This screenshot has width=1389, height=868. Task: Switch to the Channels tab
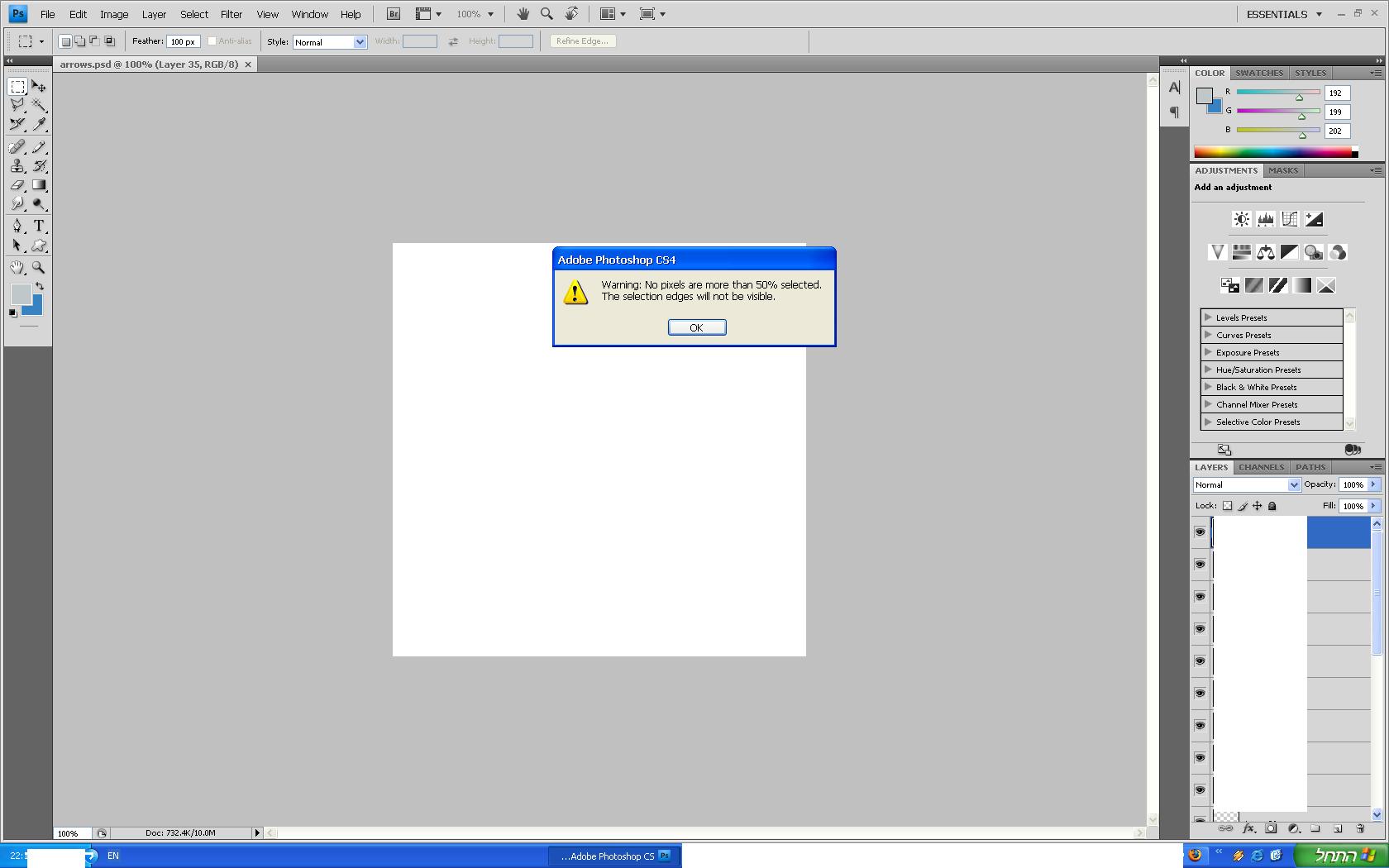pyautogui.click(x=1261, y=467)
